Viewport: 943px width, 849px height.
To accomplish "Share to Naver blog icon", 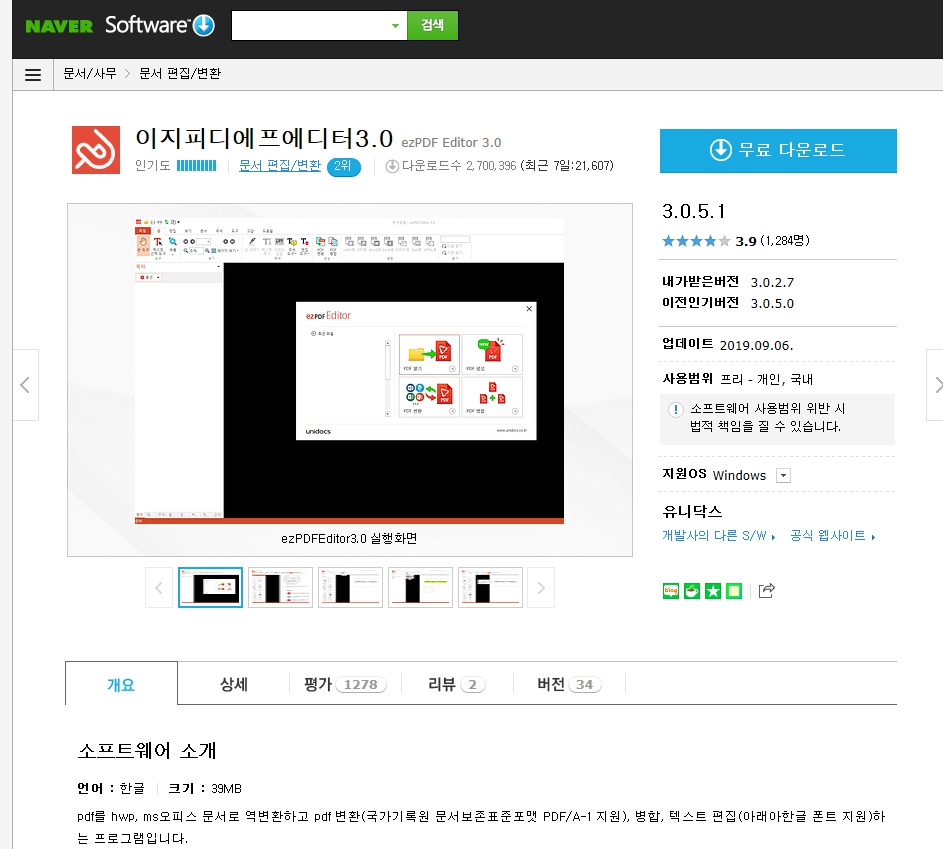I will pos(671,591).
